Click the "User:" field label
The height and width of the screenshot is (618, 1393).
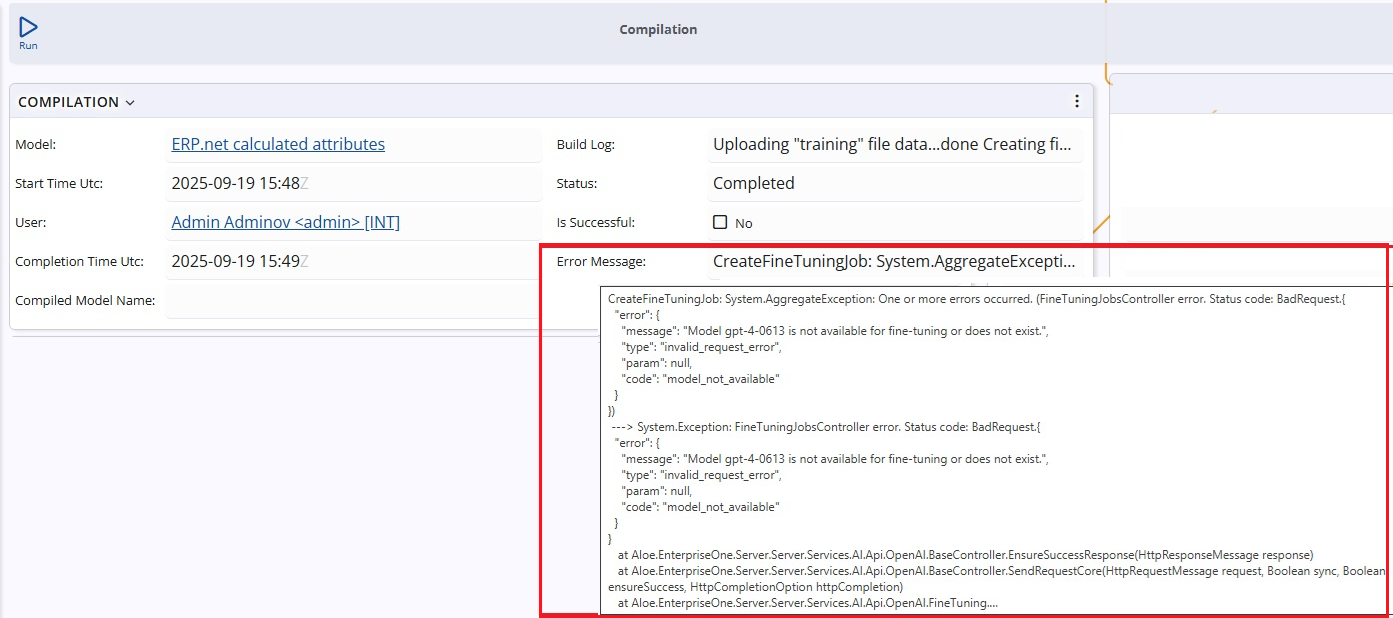pos(31,223)
